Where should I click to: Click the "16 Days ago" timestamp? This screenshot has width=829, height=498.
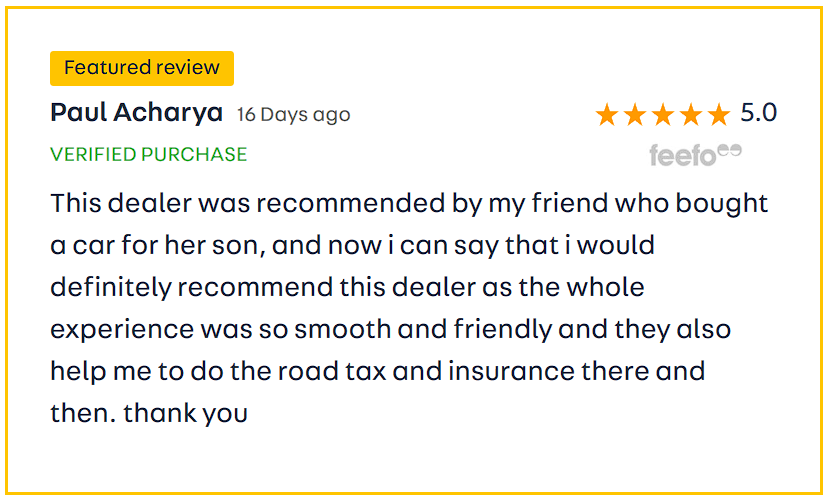(x=293, y=114)
